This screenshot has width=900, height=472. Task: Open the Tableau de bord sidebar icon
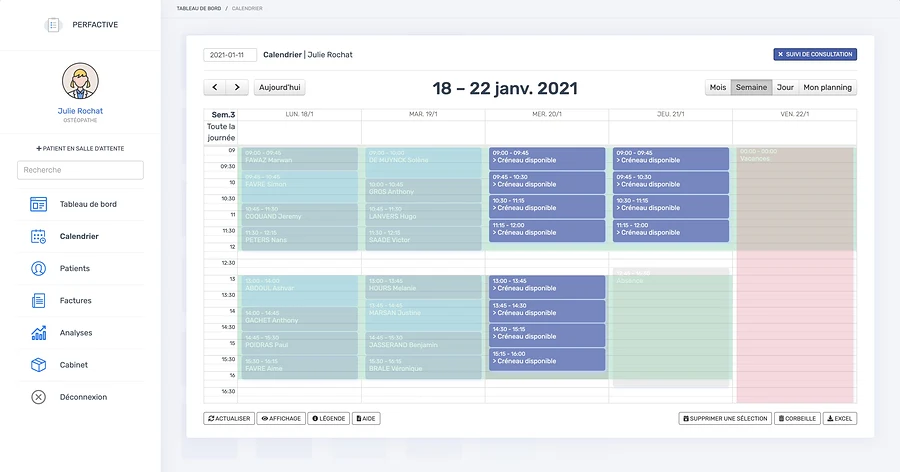pos(38,204)
